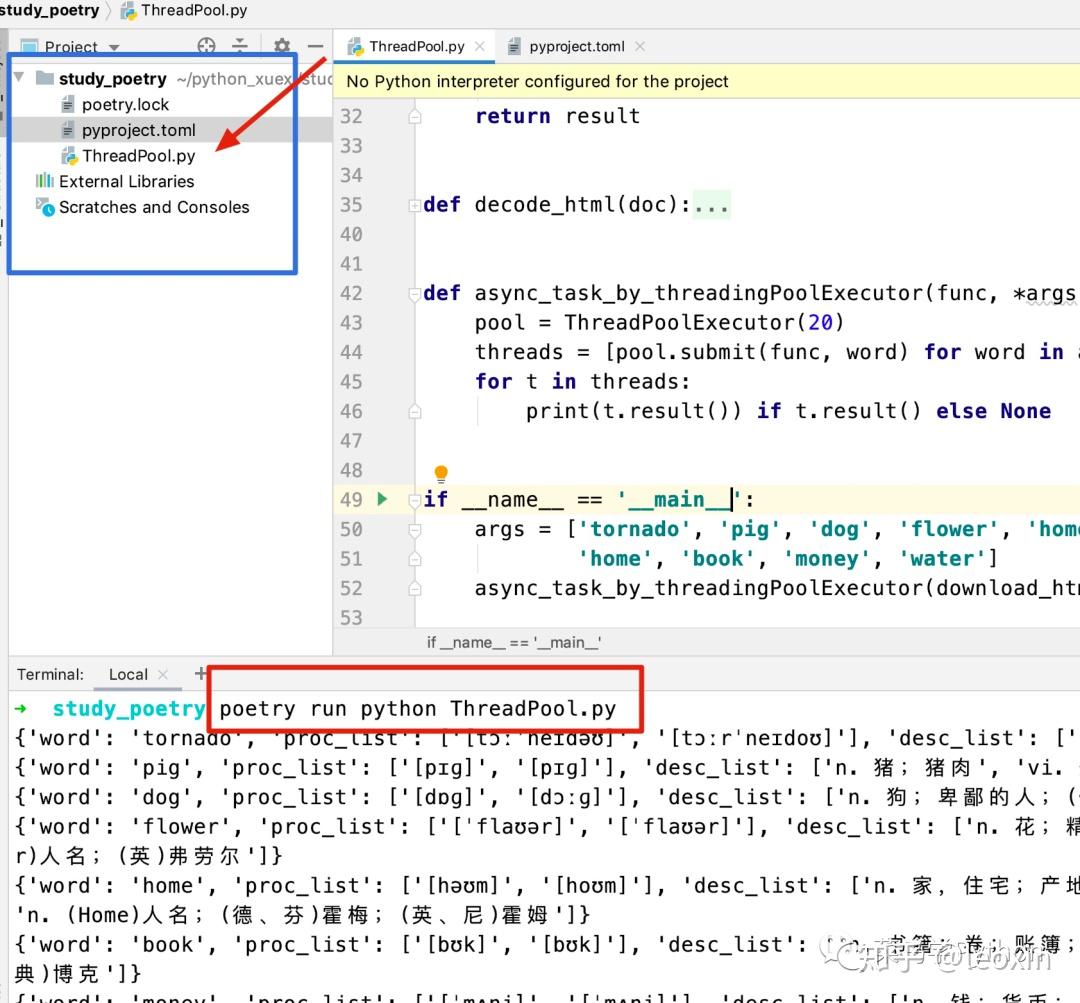1080x1003 pixels.
Task: Close the Local terminal tab
Action: tap(163, 674)
